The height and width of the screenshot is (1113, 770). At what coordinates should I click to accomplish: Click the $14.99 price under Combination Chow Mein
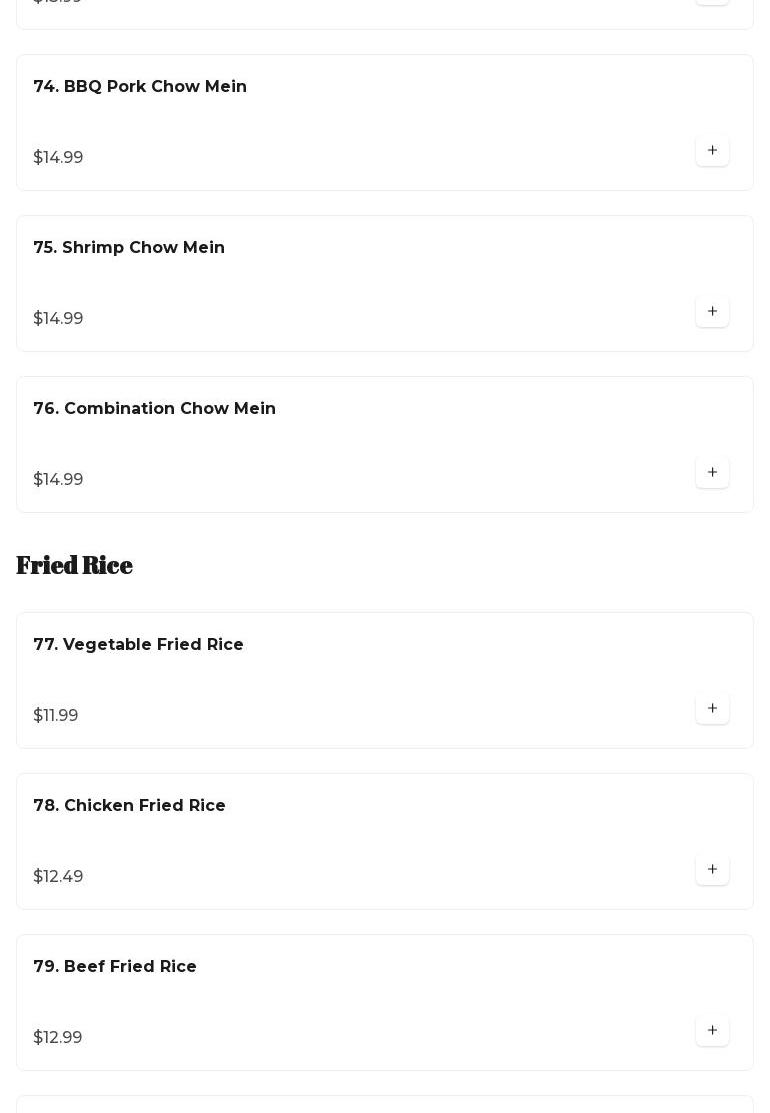pos(58,479)
